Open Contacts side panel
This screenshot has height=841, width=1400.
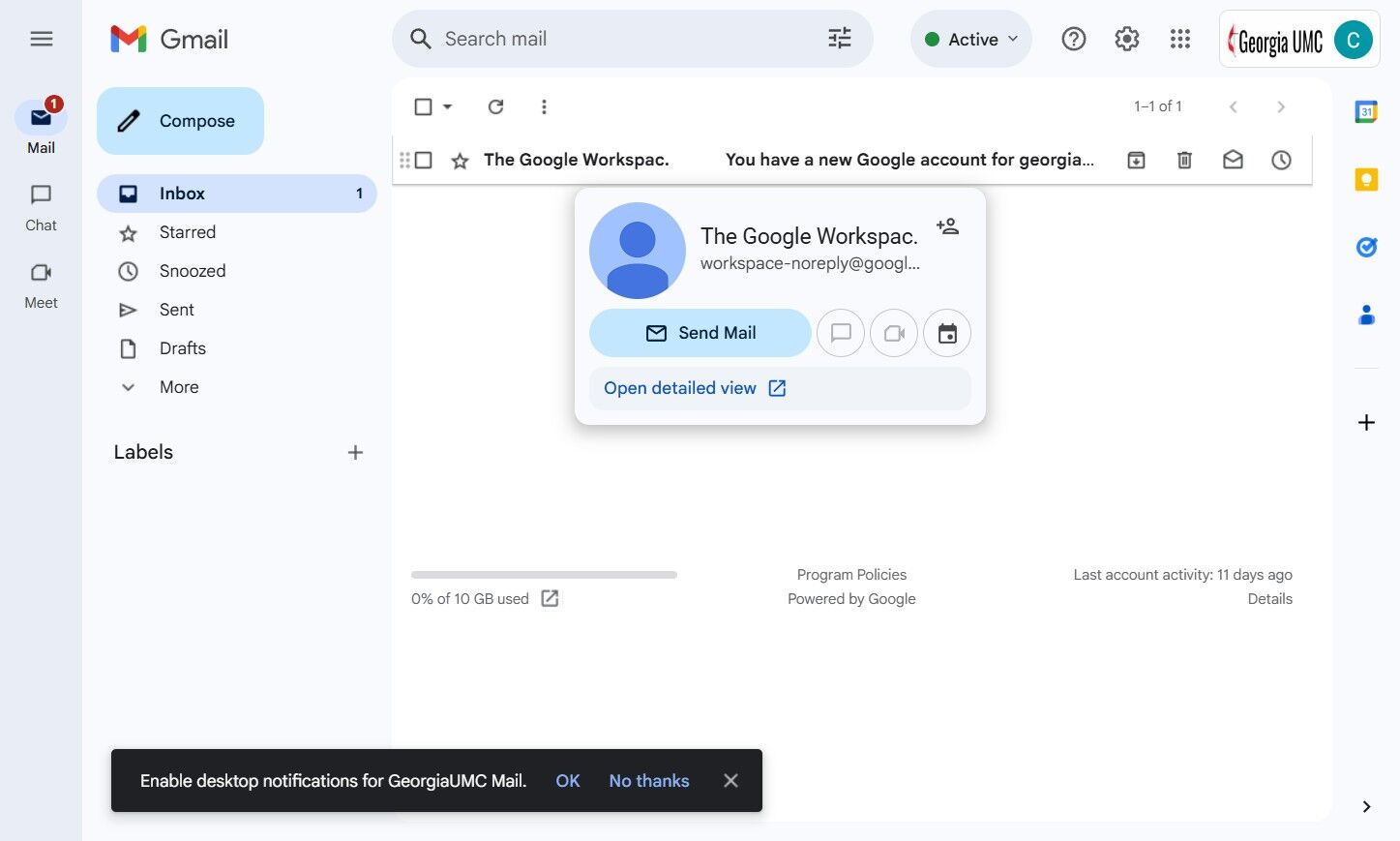click(1366, 315)
